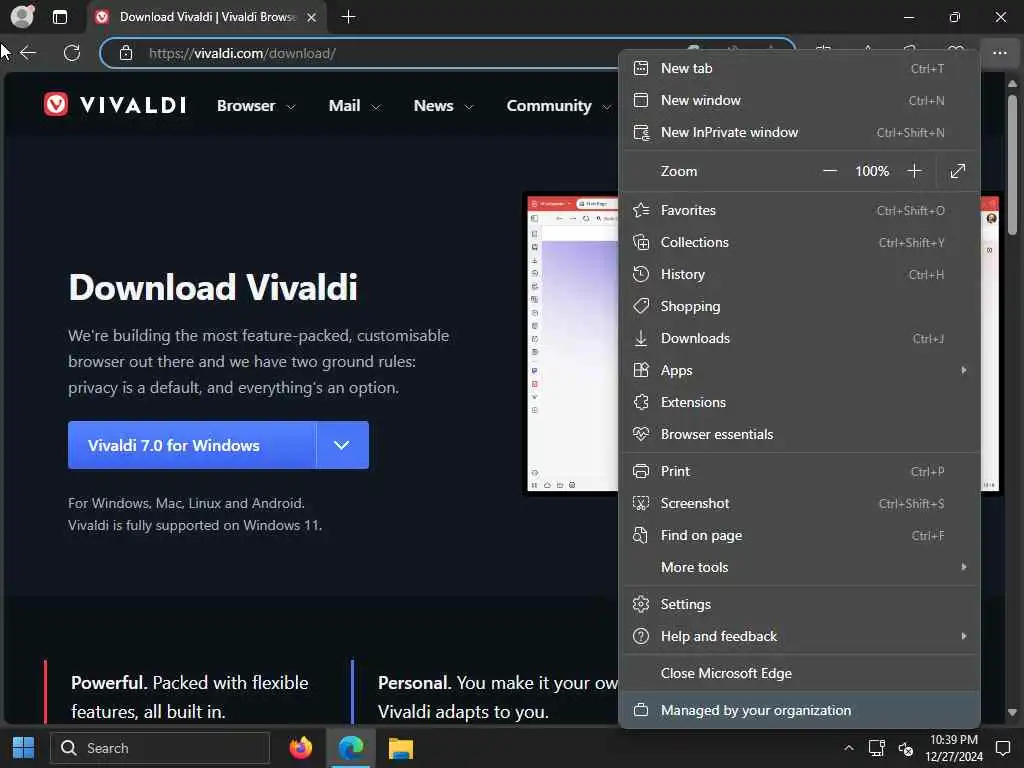This screenshot has width=1024, height=768.
Task: Download Vivaldi 7.0 for Windows
Action: pos(192,445)
